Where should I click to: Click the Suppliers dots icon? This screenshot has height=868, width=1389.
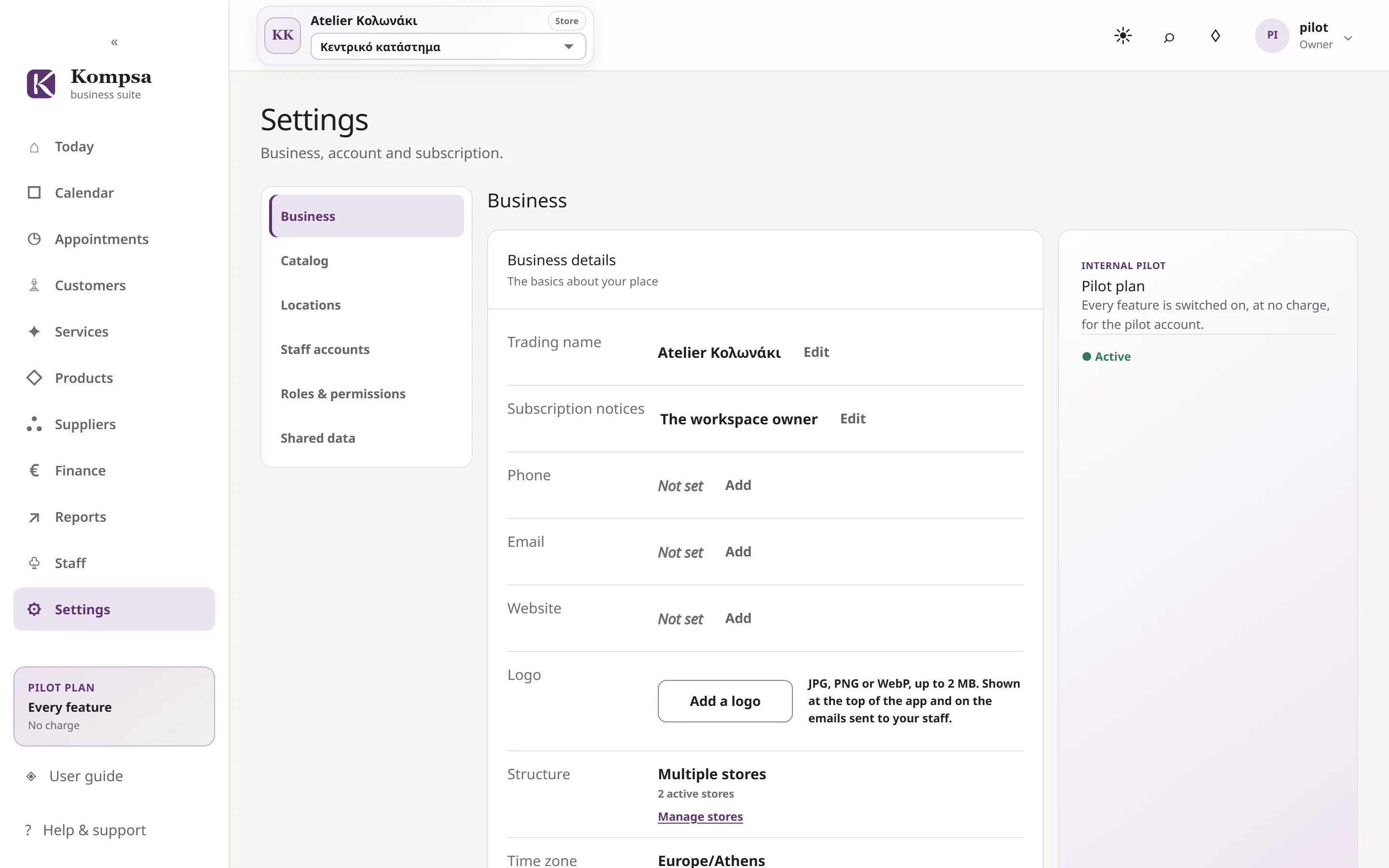coord(34,424)
